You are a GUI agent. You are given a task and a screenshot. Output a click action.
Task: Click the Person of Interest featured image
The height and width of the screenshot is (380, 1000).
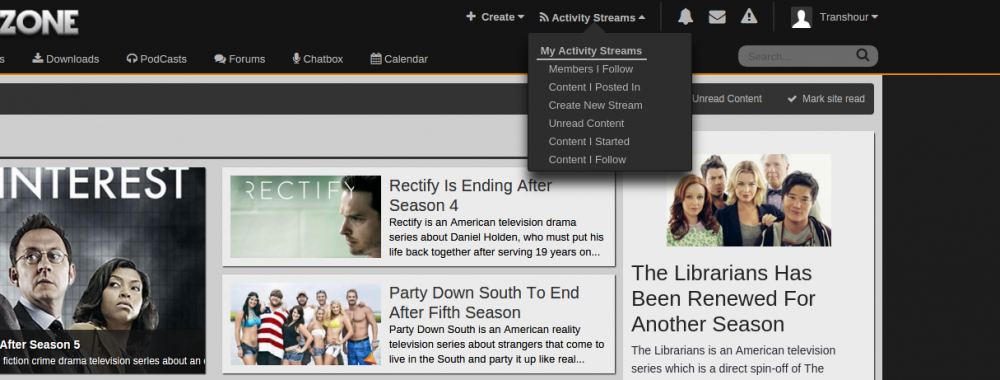pos(102,270)
